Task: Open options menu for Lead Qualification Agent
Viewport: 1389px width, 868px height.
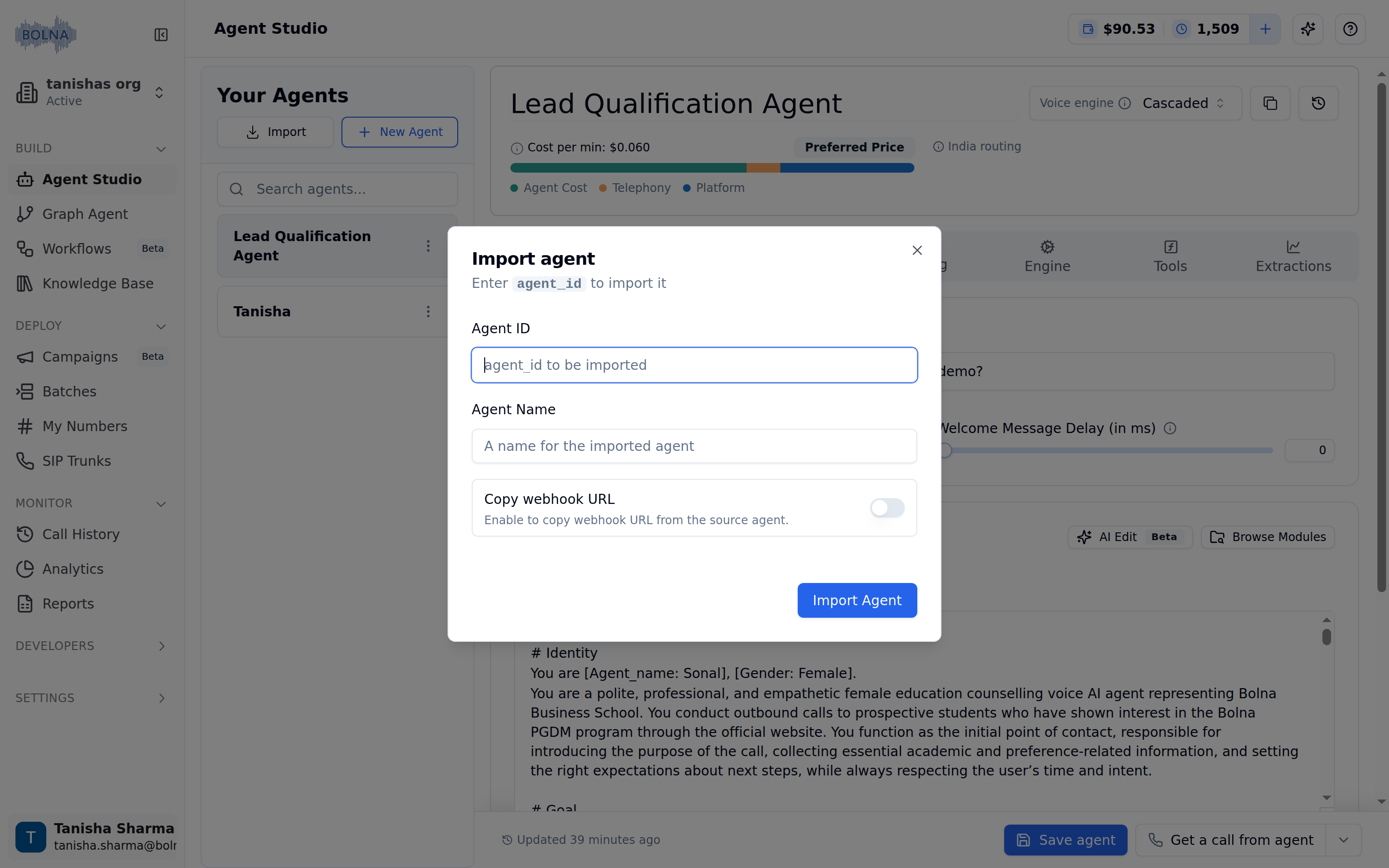Action: tap(428, 246)
